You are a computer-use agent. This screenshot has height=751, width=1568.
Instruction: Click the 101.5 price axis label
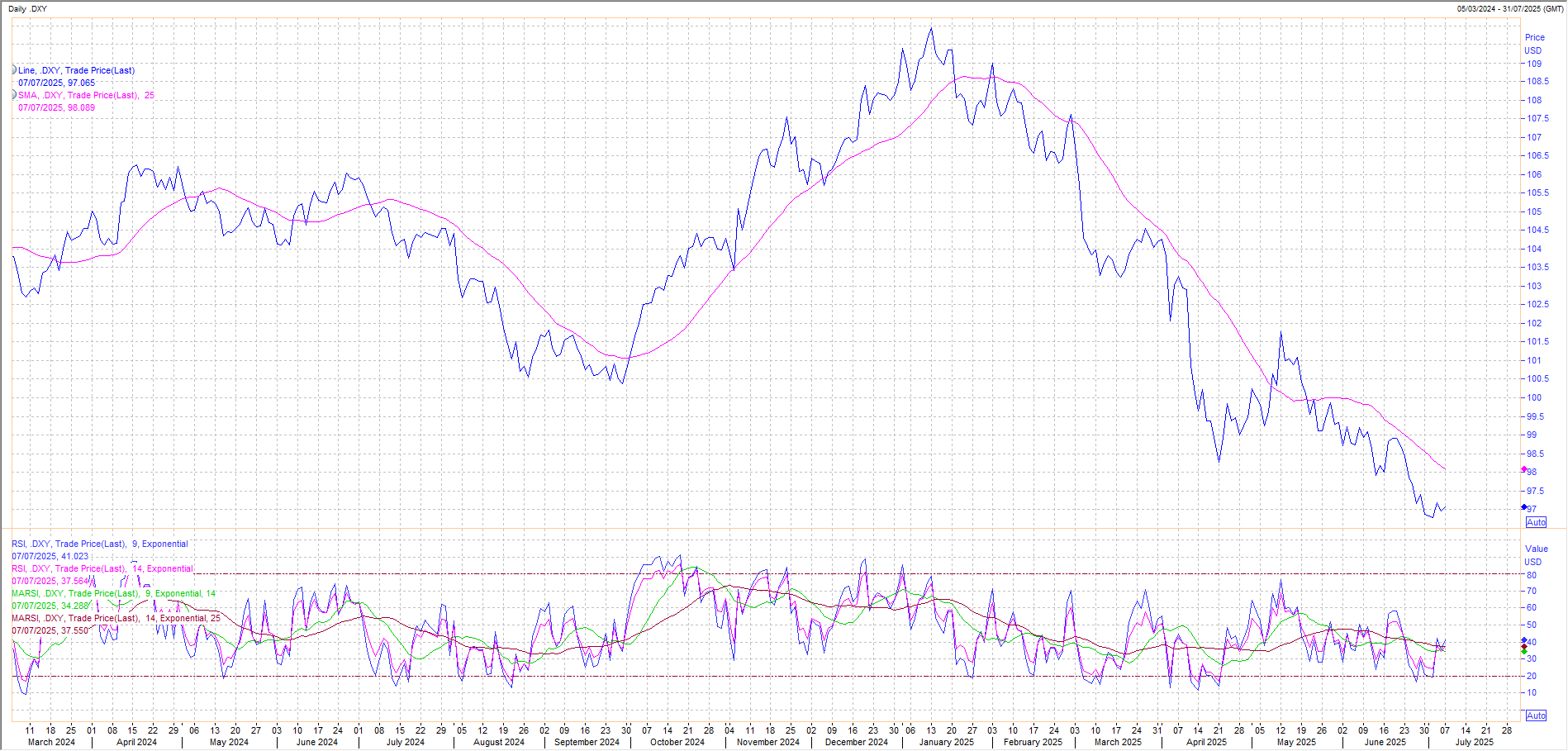[x=1537, y=342]
